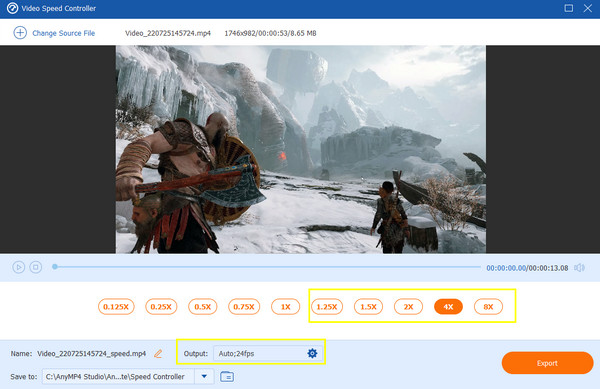Select 0.125X speed

[116, 307]
